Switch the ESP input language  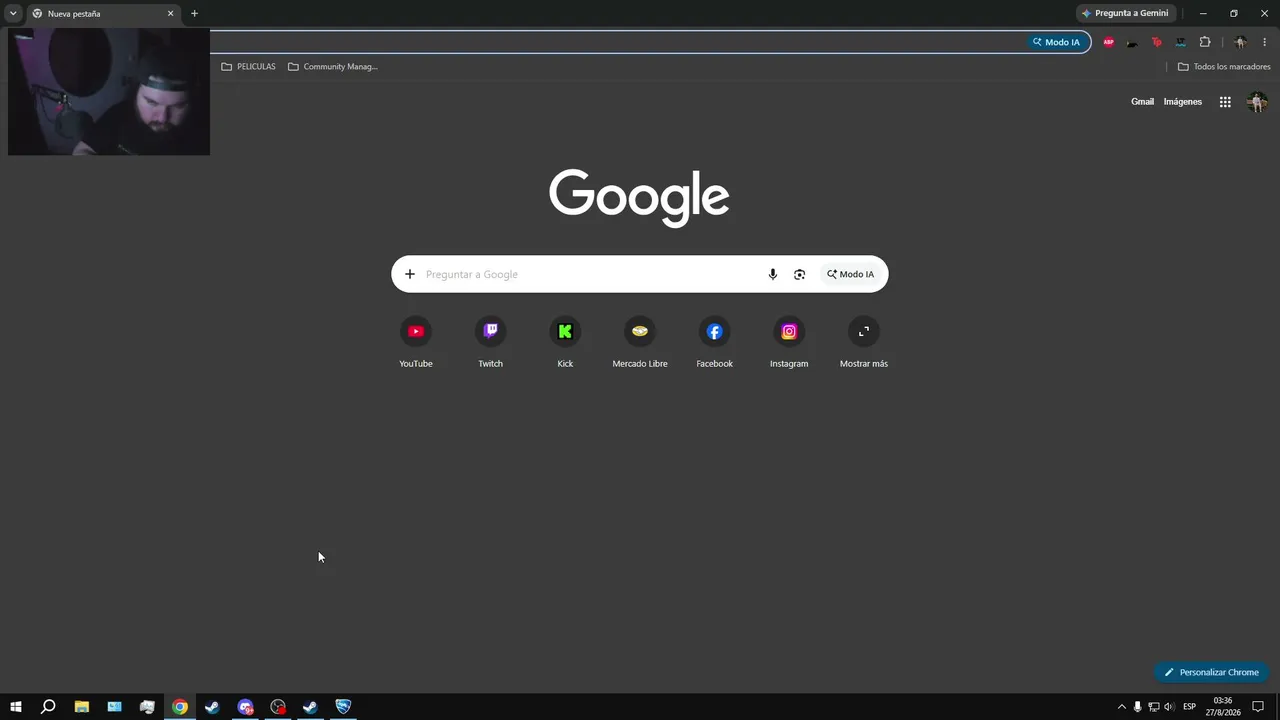[1189, 707]
